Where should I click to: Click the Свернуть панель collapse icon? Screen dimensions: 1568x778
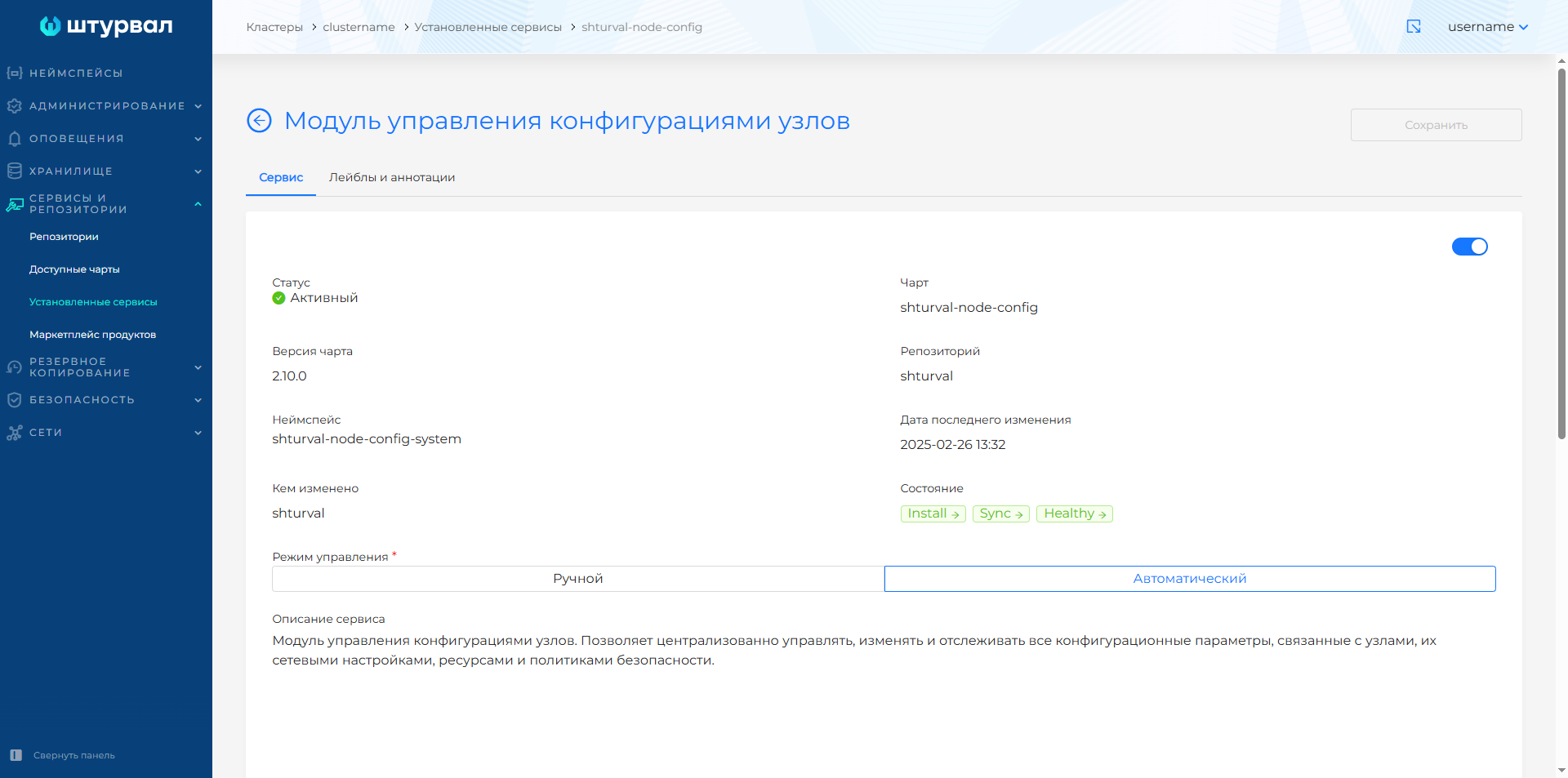click(x=16, y=755)
